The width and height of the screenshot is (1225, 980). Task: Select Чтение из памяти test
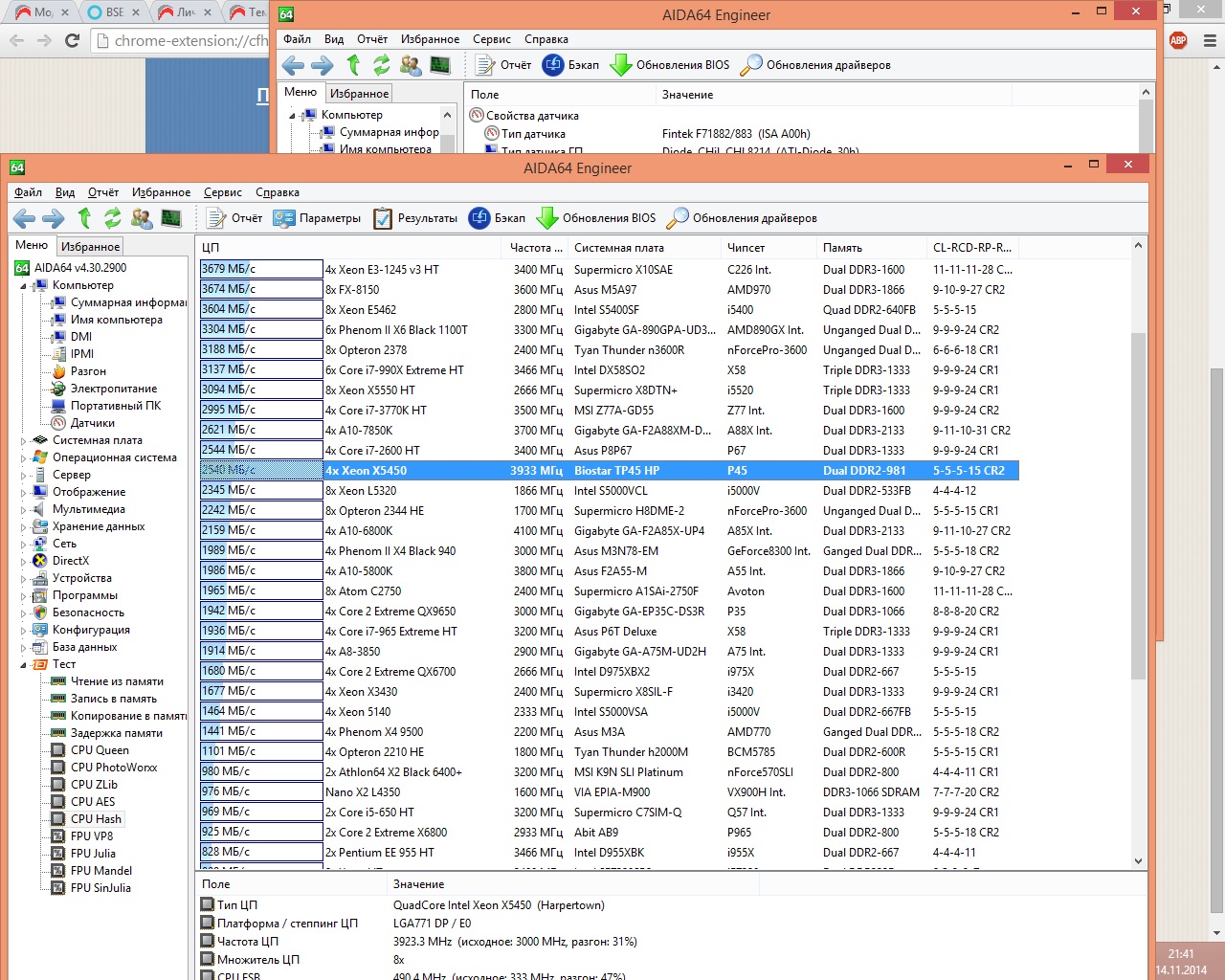pos(117,681)
